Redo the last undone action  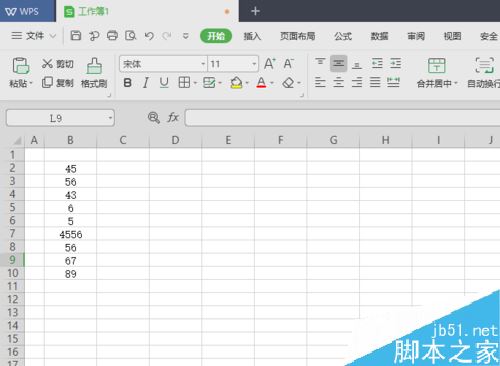point(167,36)
